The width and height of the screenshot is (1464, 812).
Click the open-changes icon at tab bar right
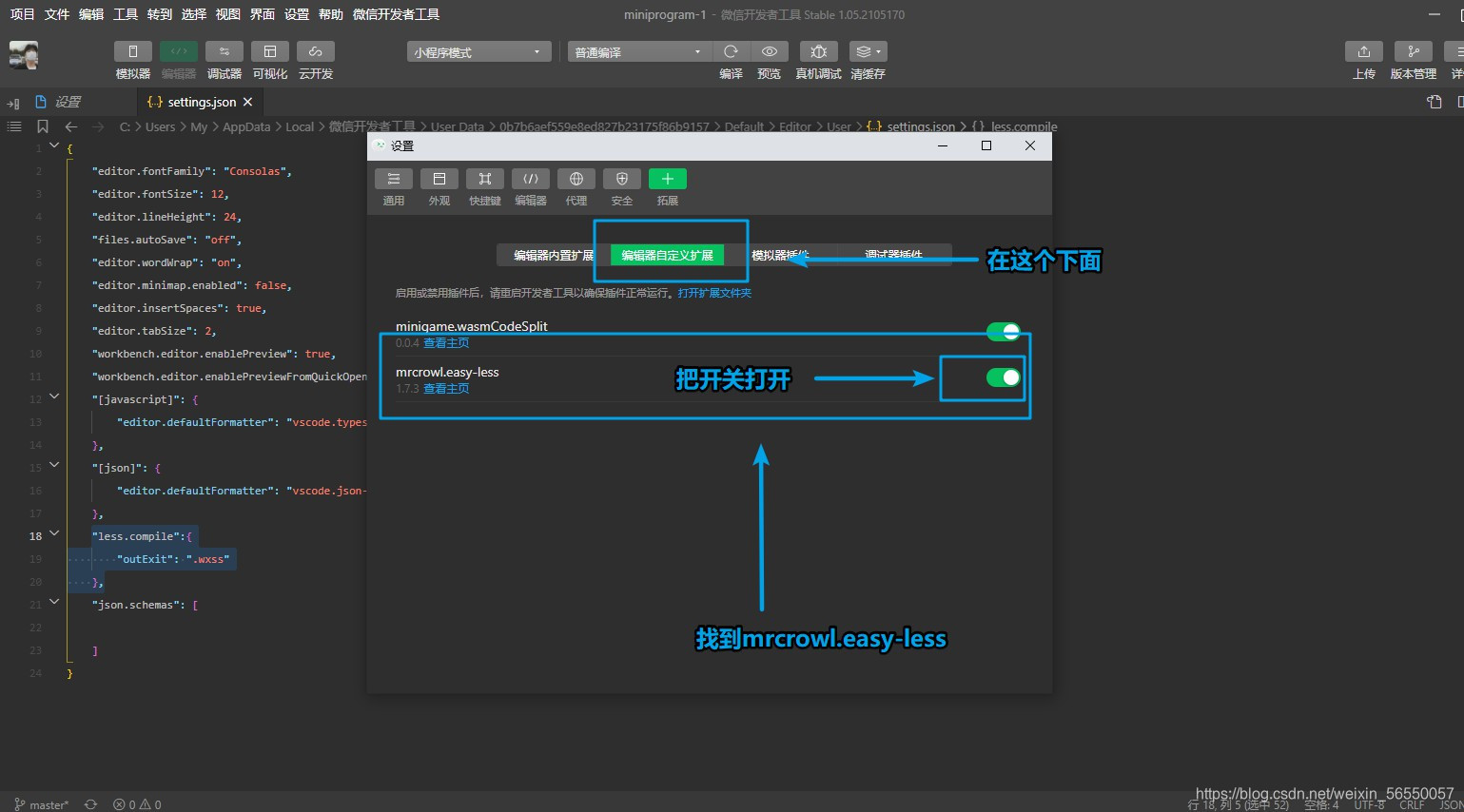(x=1435, y=102)
